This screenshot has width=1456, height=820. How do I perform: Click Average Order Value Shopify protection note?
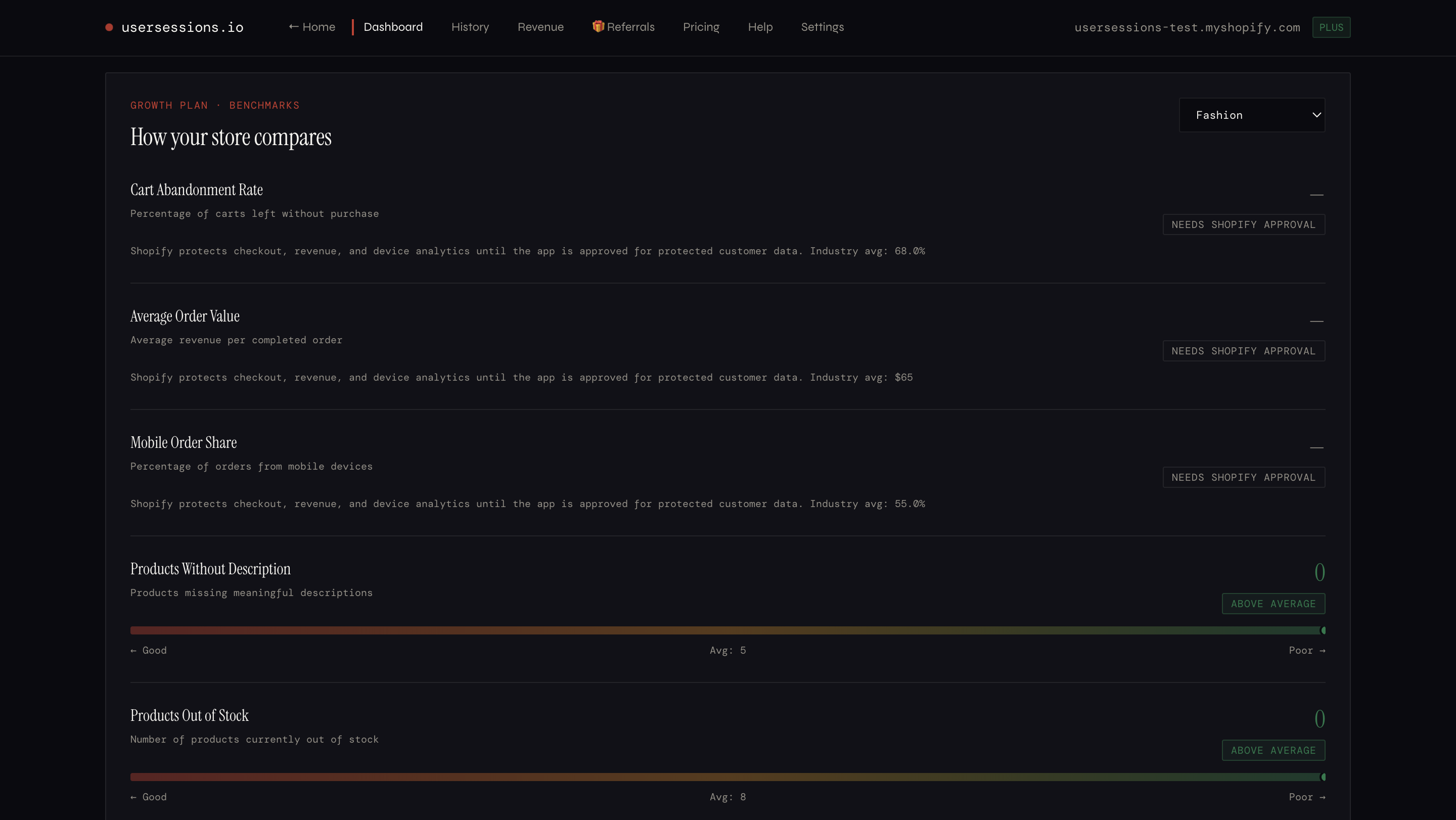pyautogui.click(x=522, y=378)
